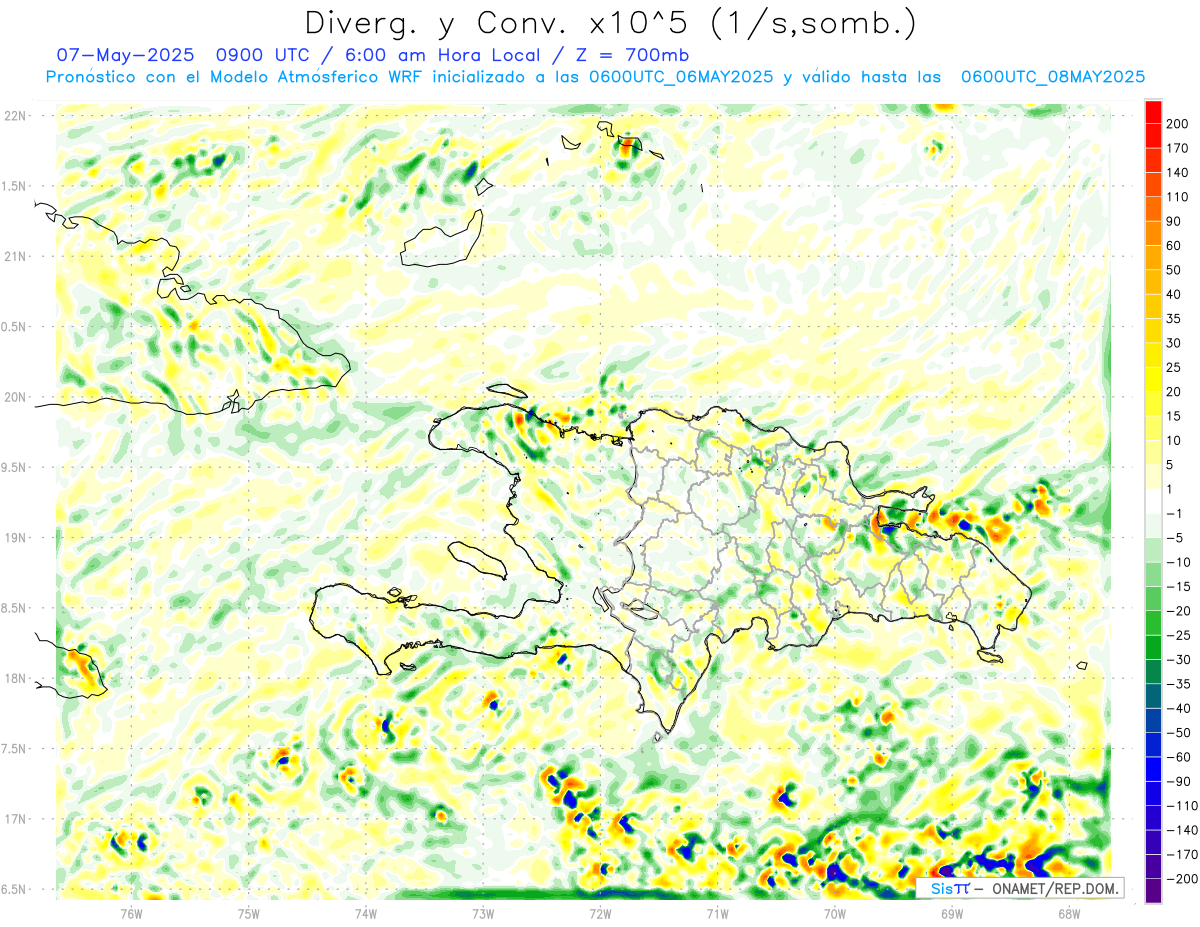Click the '69W' longitude label
This screenshot has height=927, width=1200.
[951, 913]
